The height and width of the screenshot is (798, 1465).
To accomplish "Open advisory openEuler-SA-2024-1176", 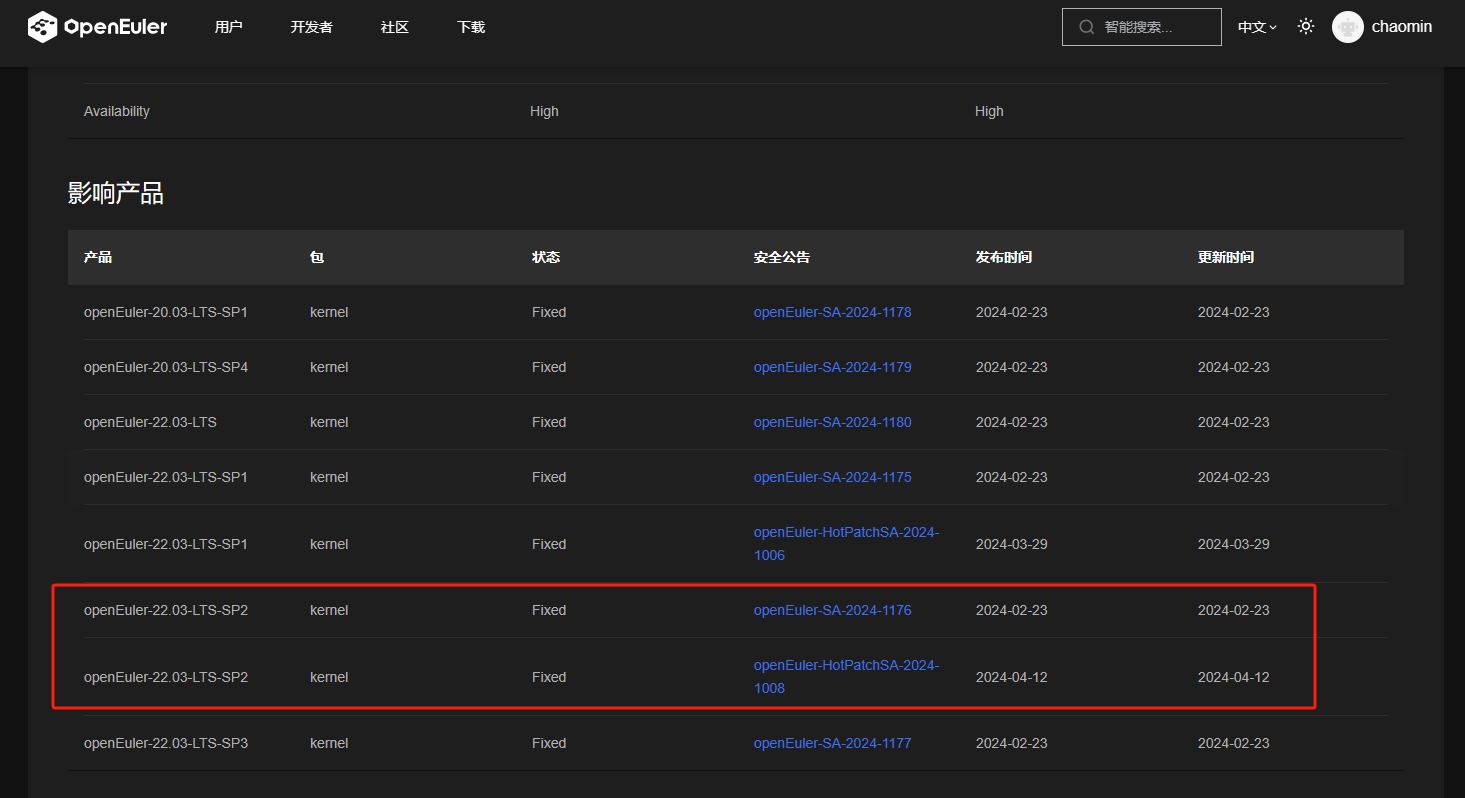I will point(832,610).
